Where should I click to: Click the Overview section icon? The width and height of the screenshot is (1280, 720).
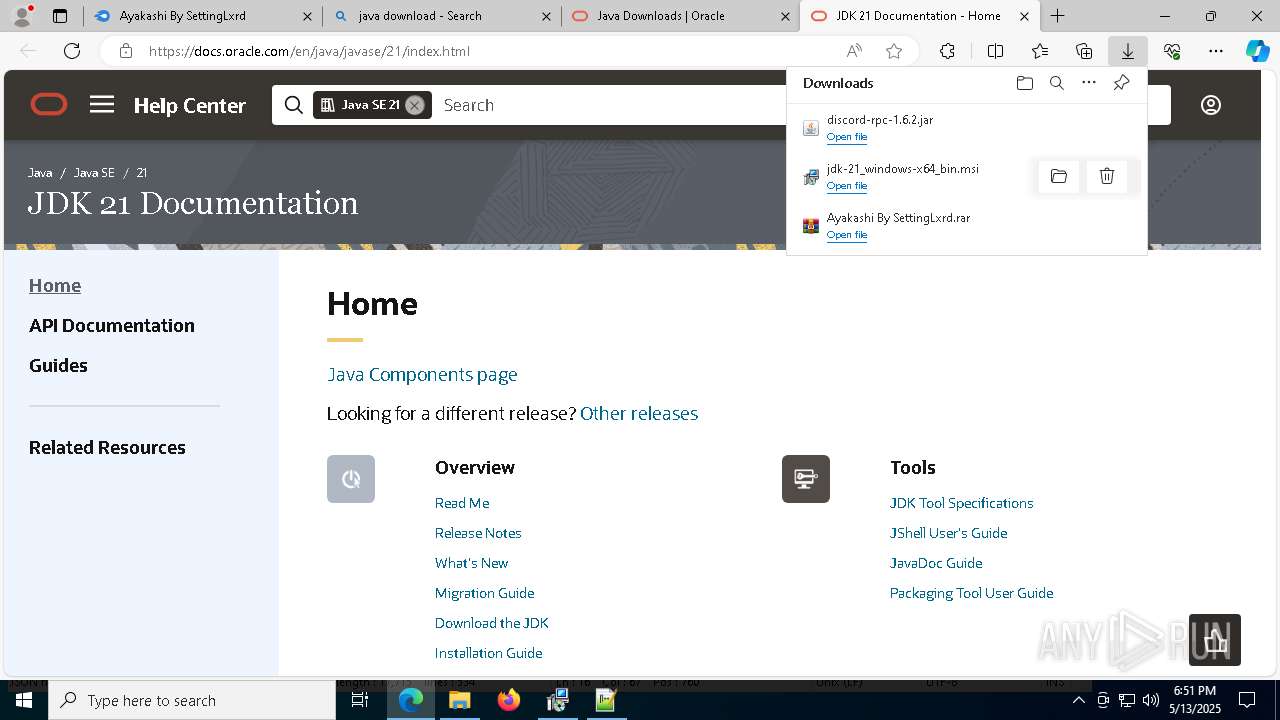(351, 479)
